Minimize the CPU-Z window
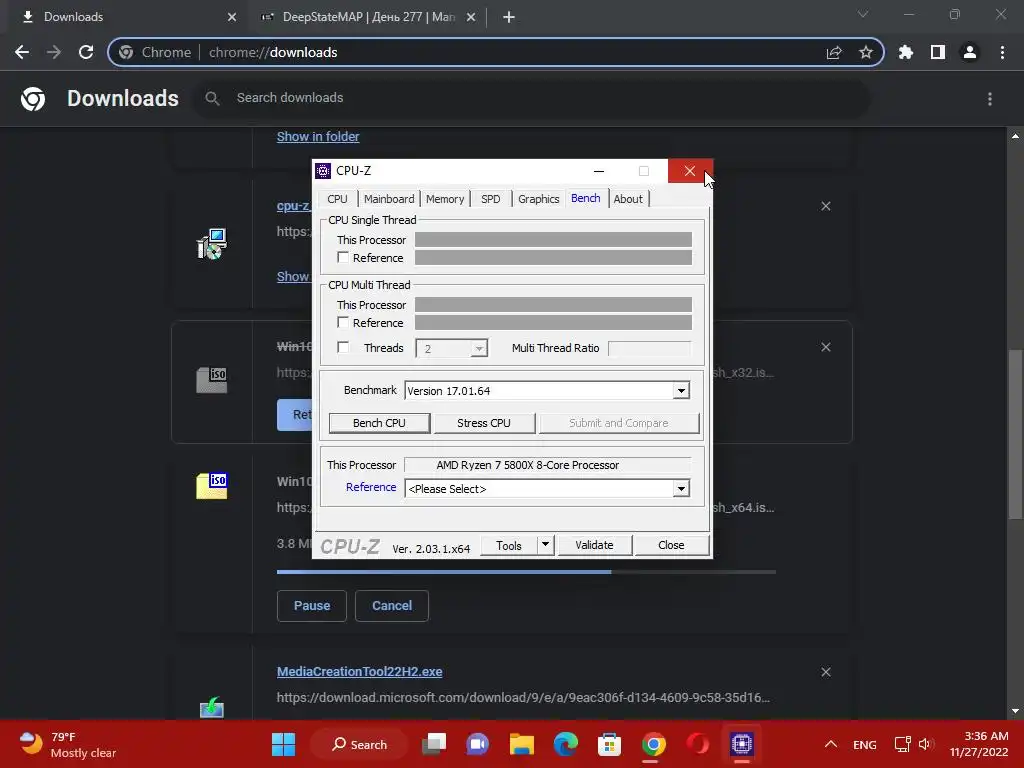 tap(599, 171)
